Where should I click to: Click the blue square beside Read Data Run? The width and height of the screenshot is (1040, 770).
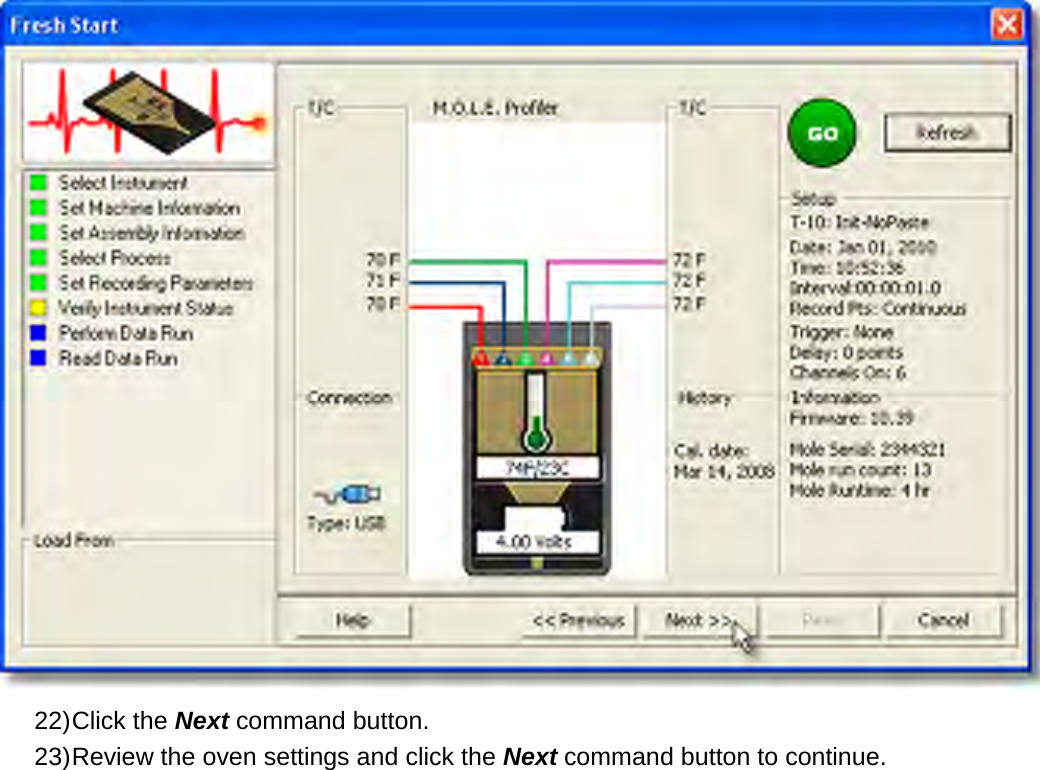tap(38, 358)
